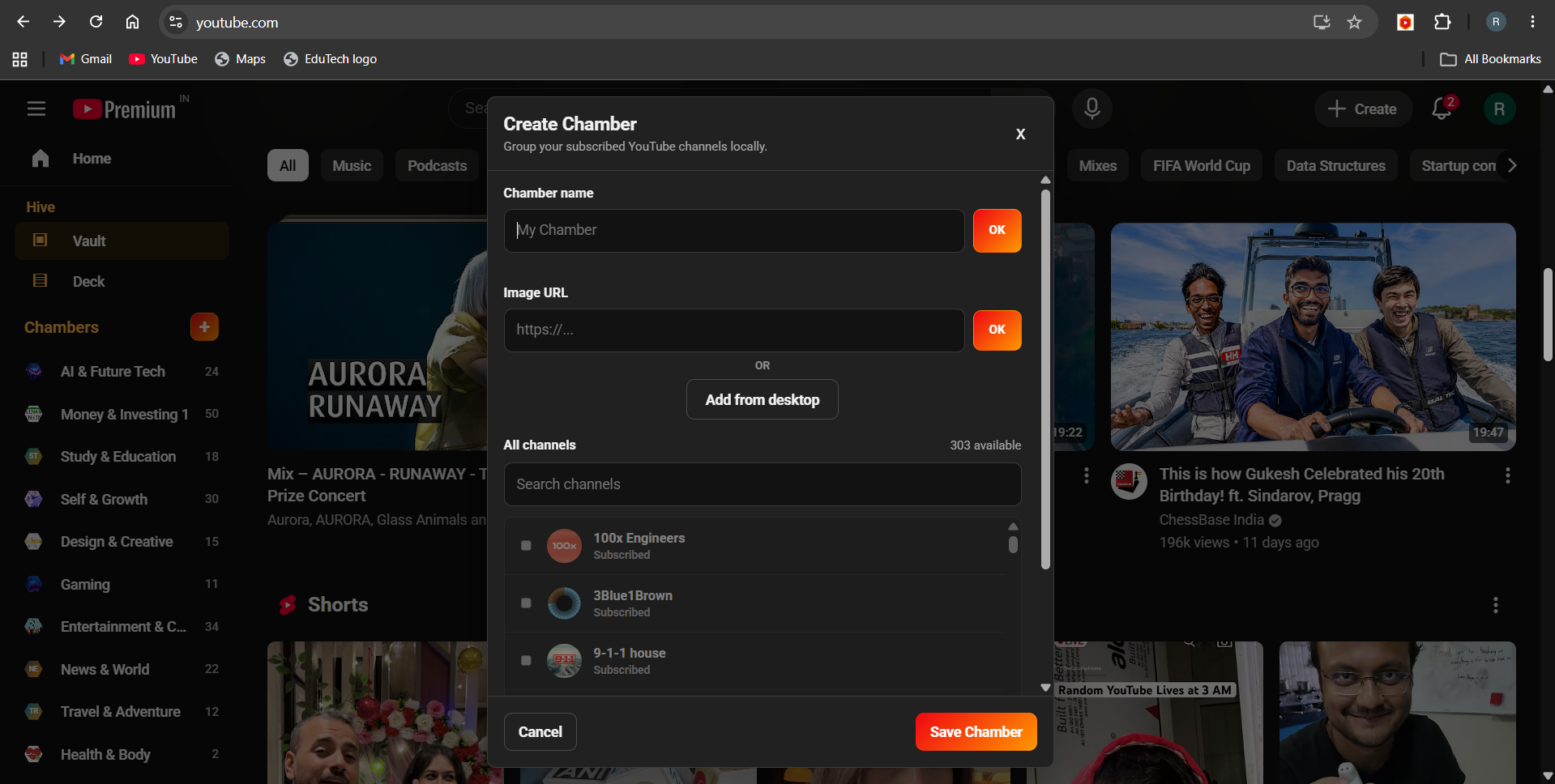Image resolution: width=1555 pixels, height=784 pixels.
Task: Open Deck in Hive sidebar
Action: click(122, 281)
